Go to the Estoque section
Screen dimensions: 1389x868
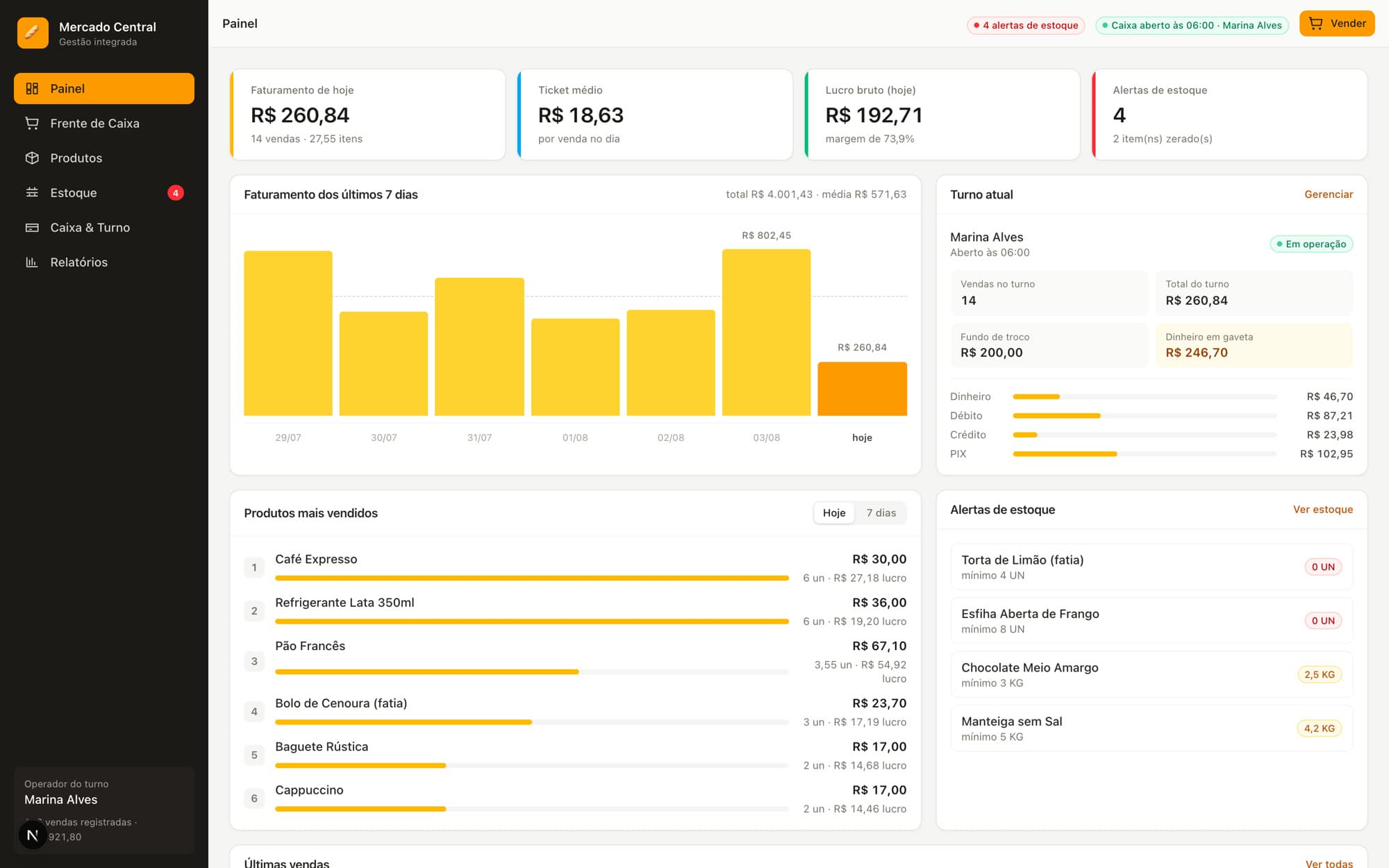click(x=104, y=192)
